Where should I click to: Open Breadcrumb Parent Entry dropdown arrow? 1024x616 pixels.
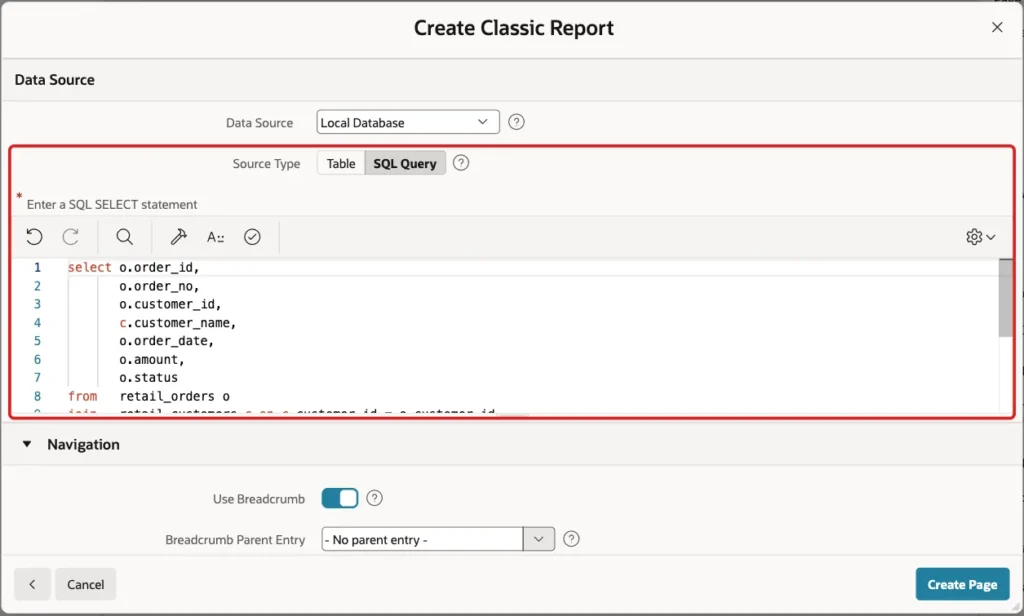click(x=539, y=539)
